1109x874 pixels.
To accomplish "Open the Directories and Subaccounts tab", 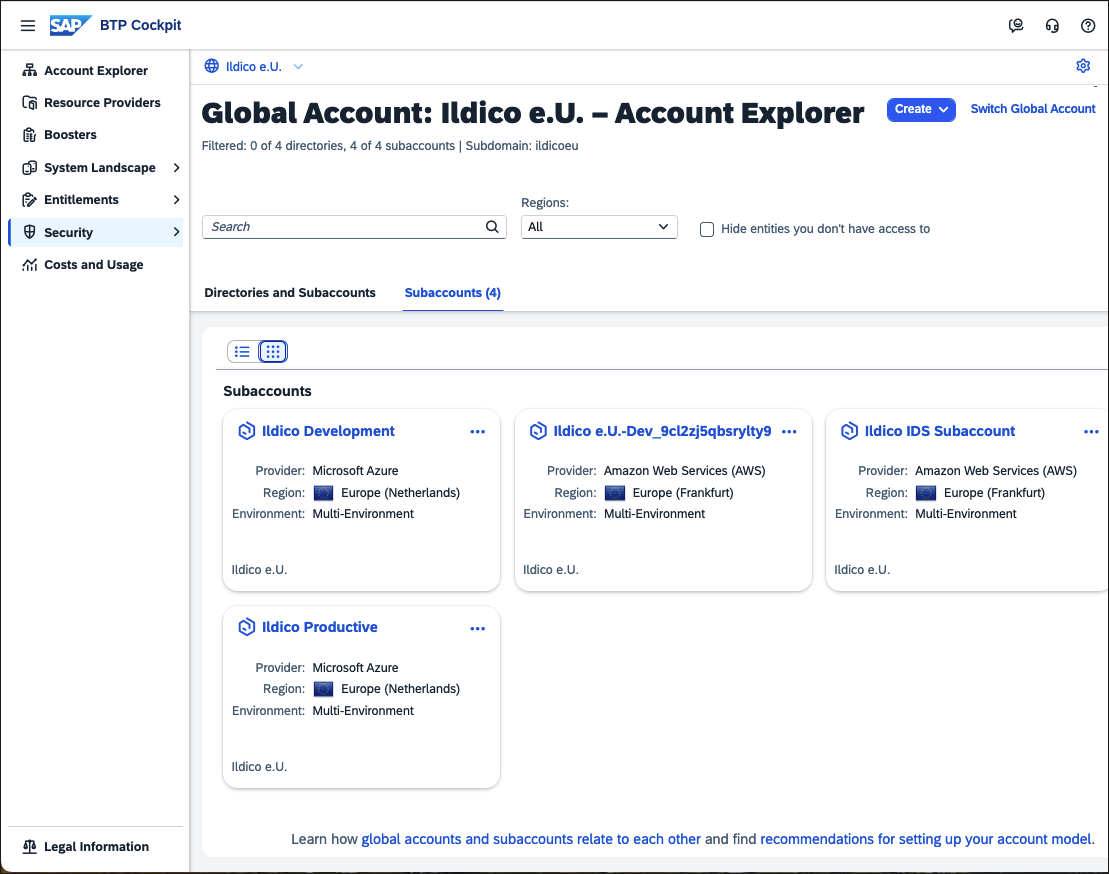I will pos(290,293).
